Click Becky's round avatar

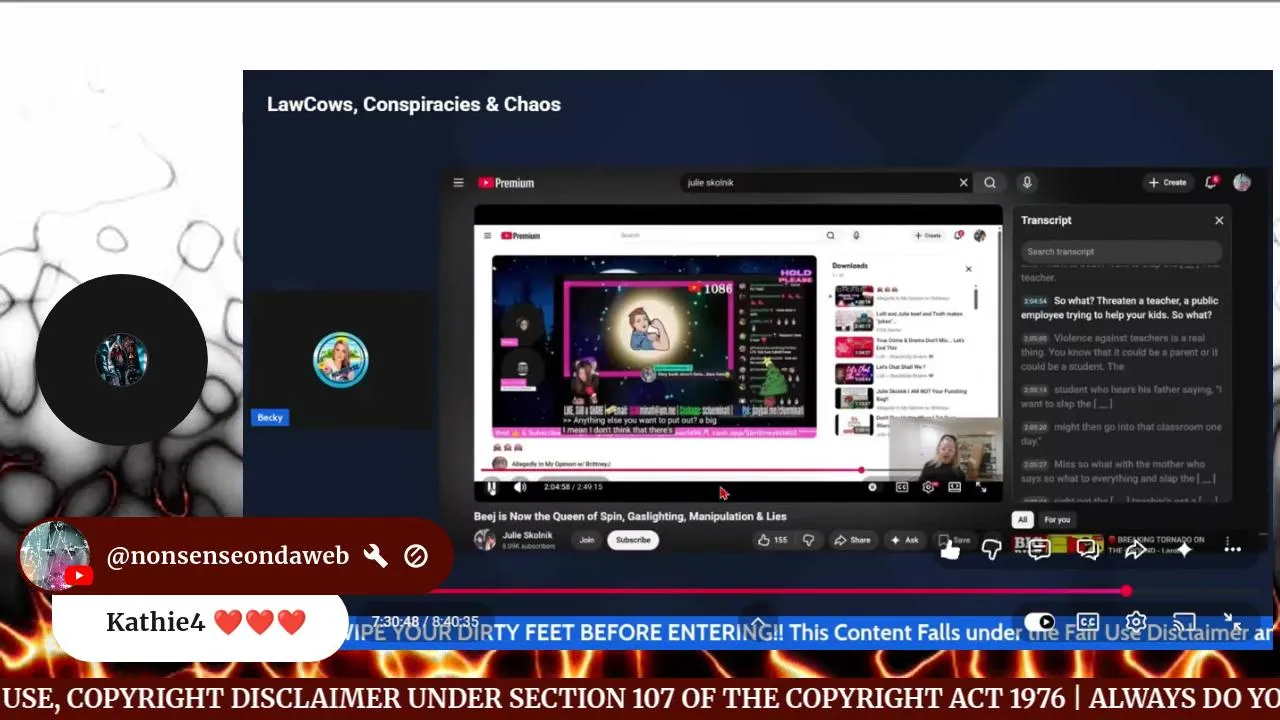tap(341, 360)
